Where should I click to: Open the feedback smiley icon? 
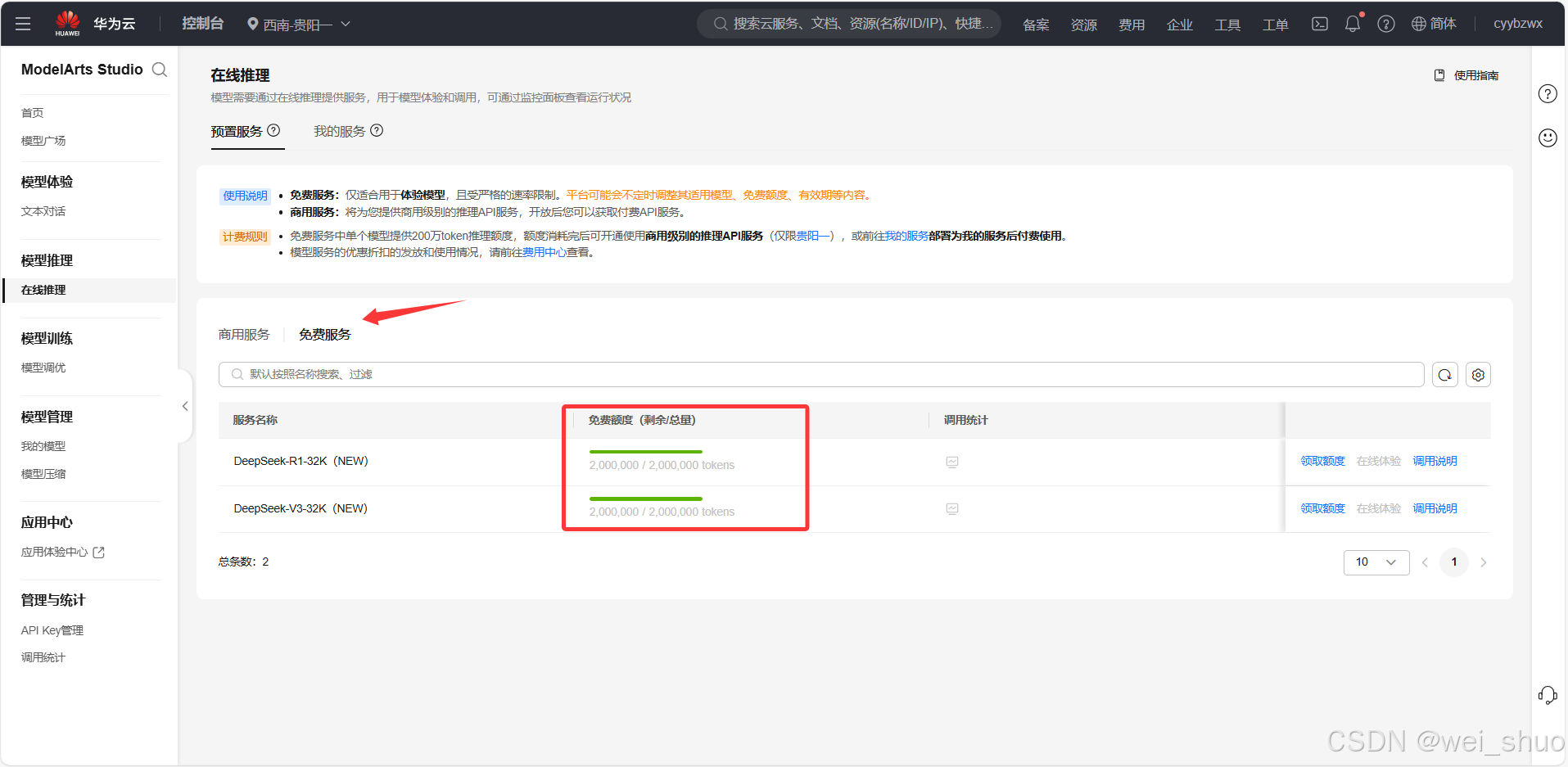(1548, 138)
